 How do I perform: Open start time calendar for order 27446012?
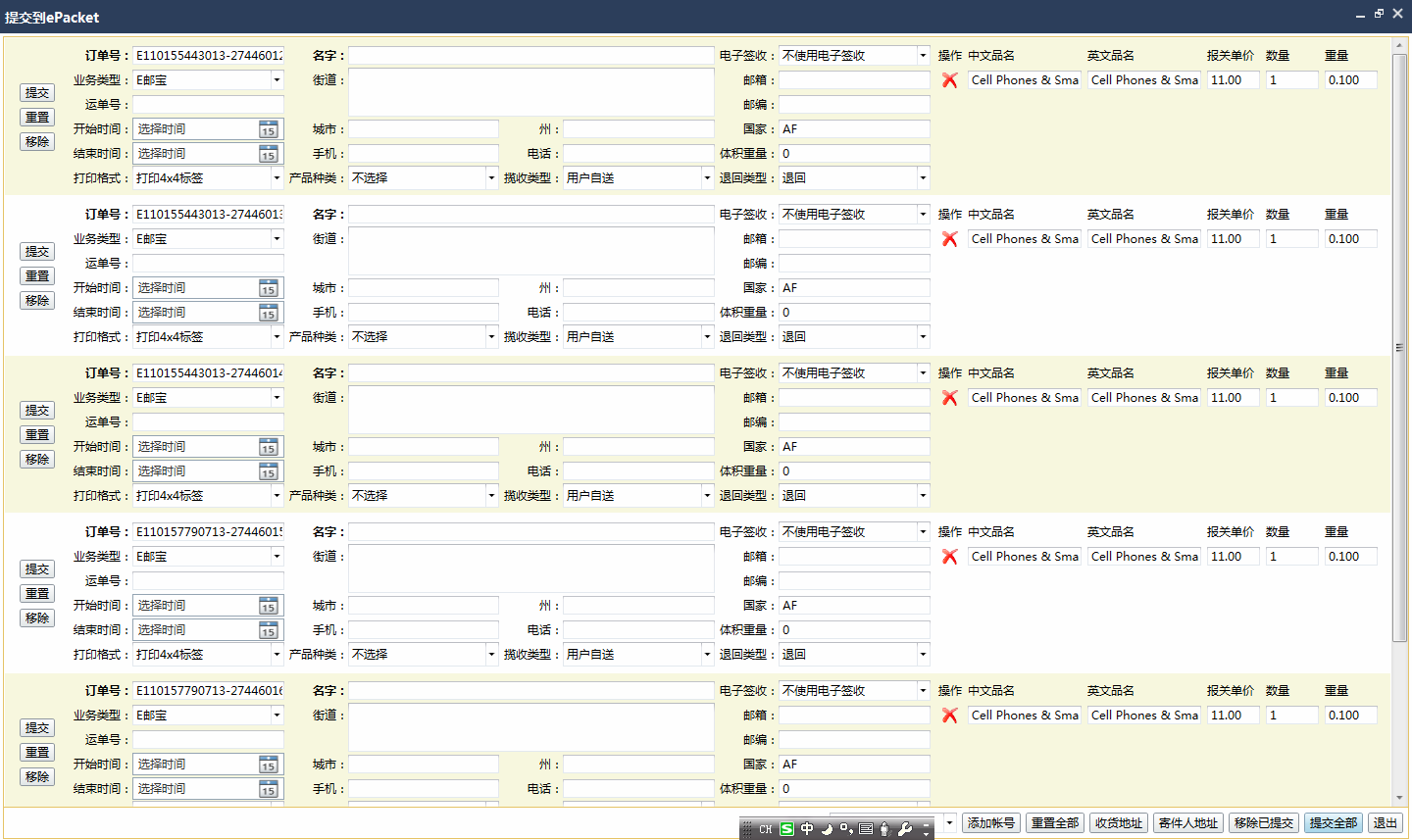click(x=268, y=129)
